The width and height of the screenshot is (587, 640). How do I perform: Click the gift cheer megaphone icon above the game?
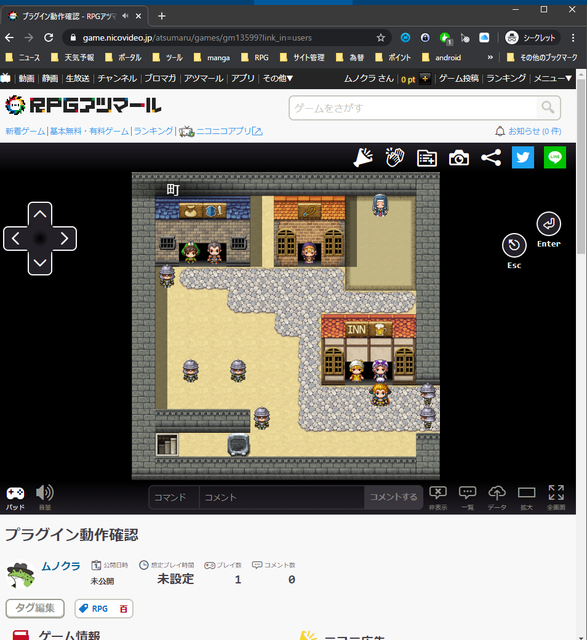coord(363,158)
